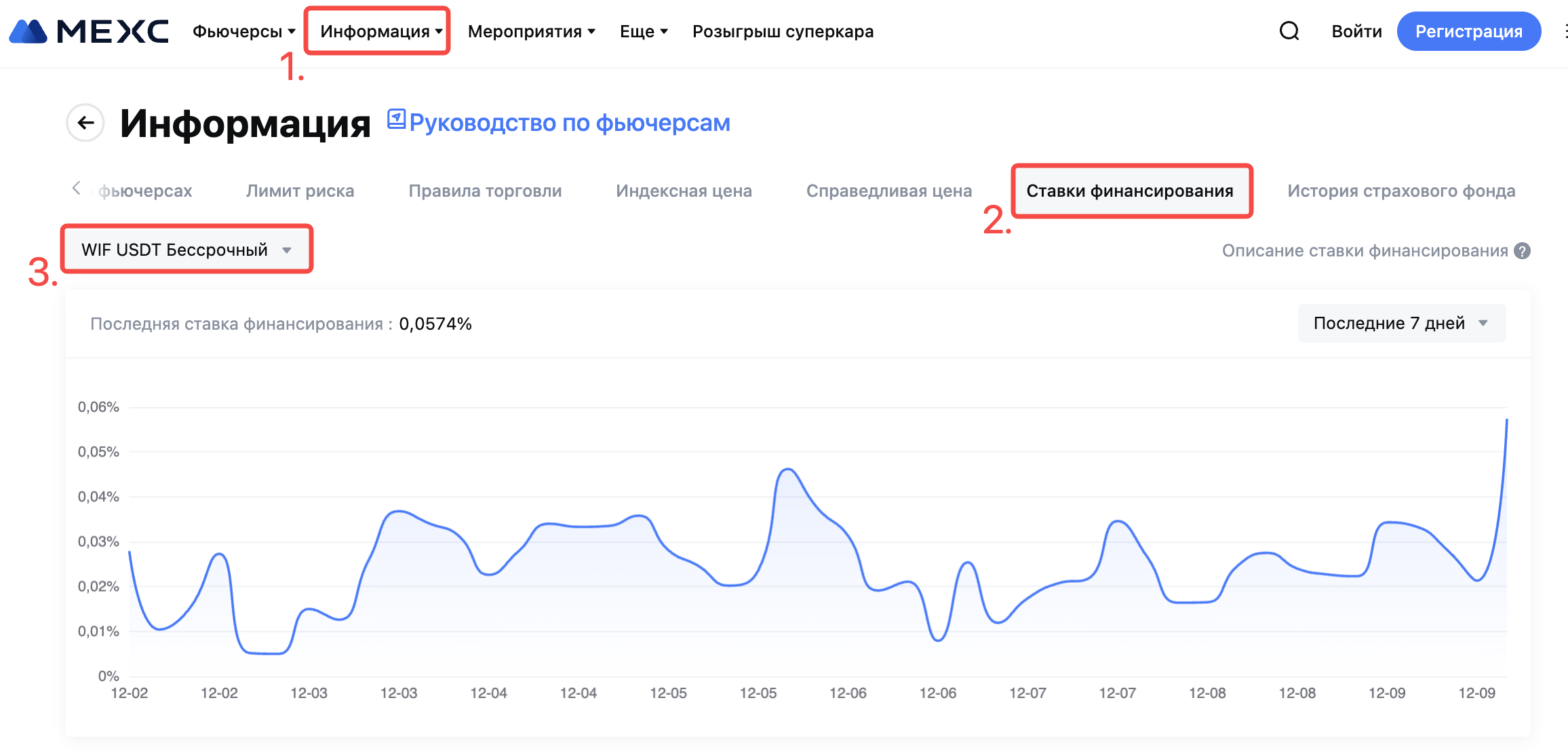Click the MEXC logo
1568x753 pixels.
(89, 31)
